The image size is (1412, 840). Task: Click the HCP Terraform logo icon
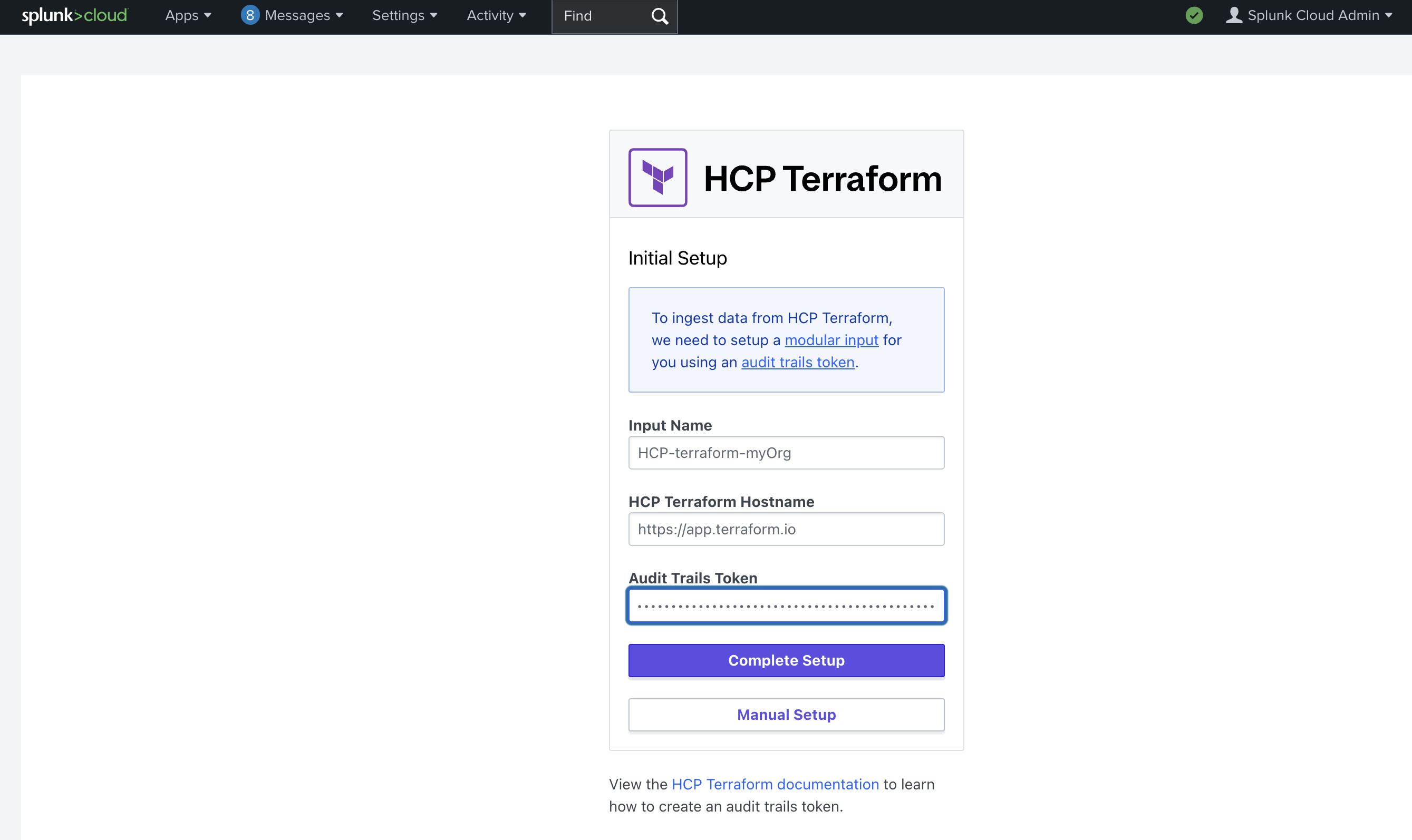point(657,178)
